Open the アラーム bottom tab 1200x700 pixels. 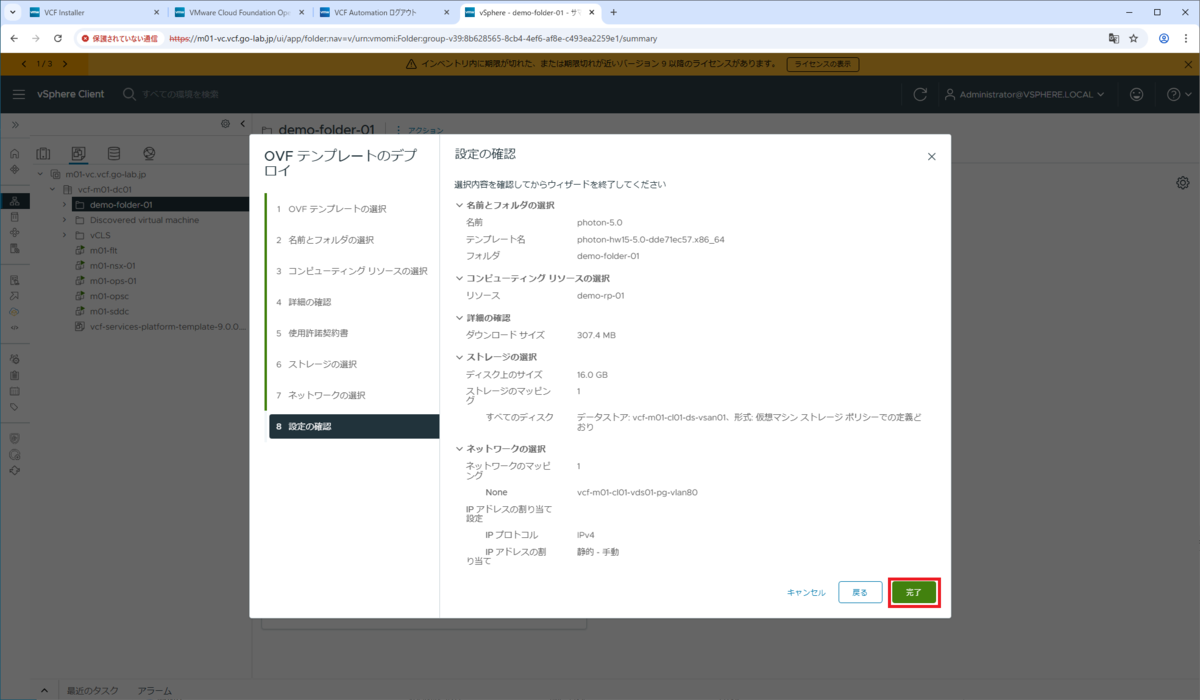pos(154,690)
